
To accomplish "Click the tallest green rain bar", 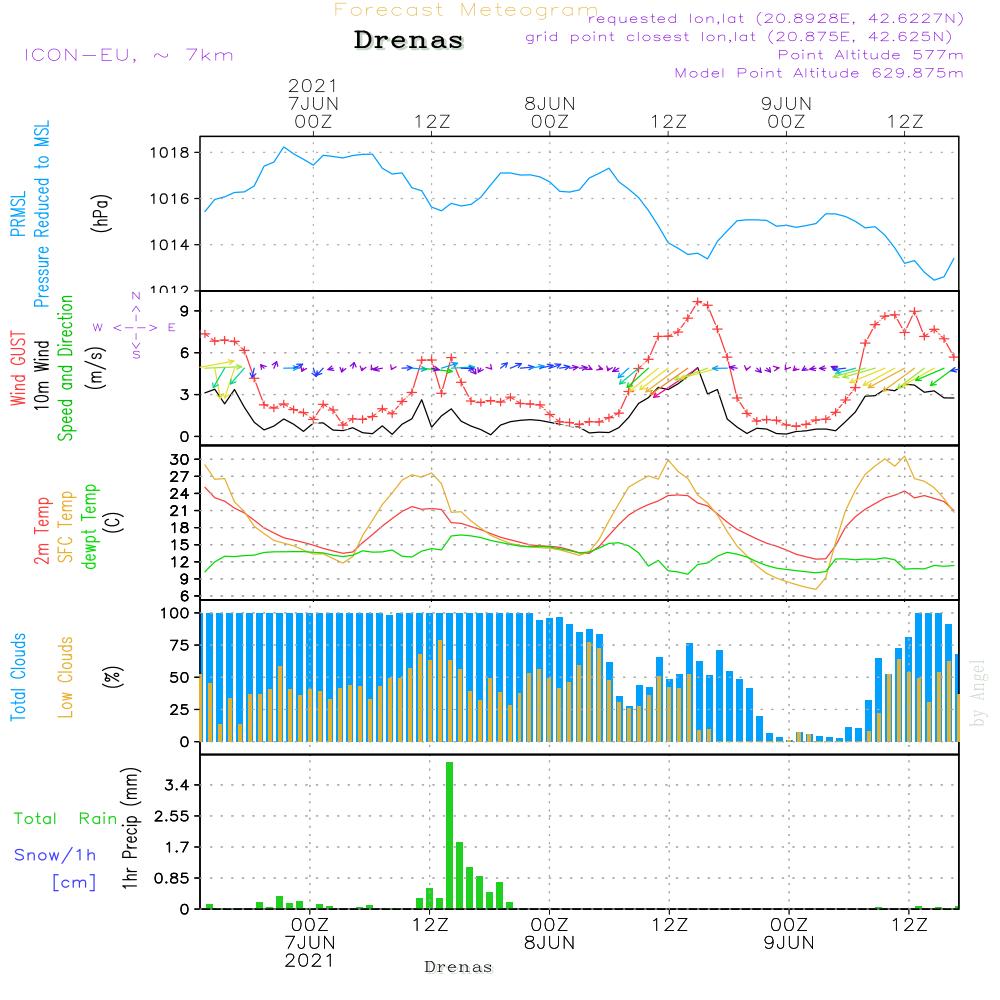I will (450, 835).
